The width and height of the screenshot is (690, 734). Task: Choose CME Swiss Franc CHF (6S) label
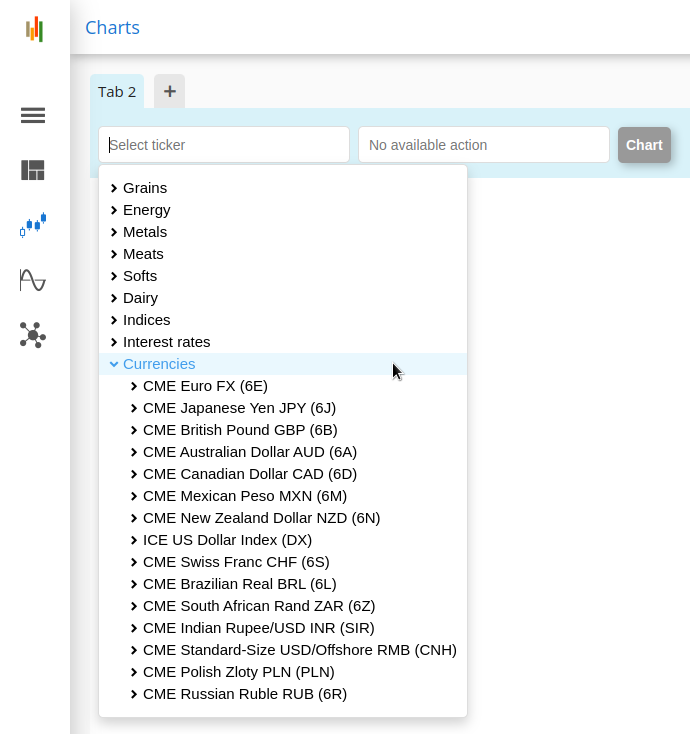click(236, 562)
